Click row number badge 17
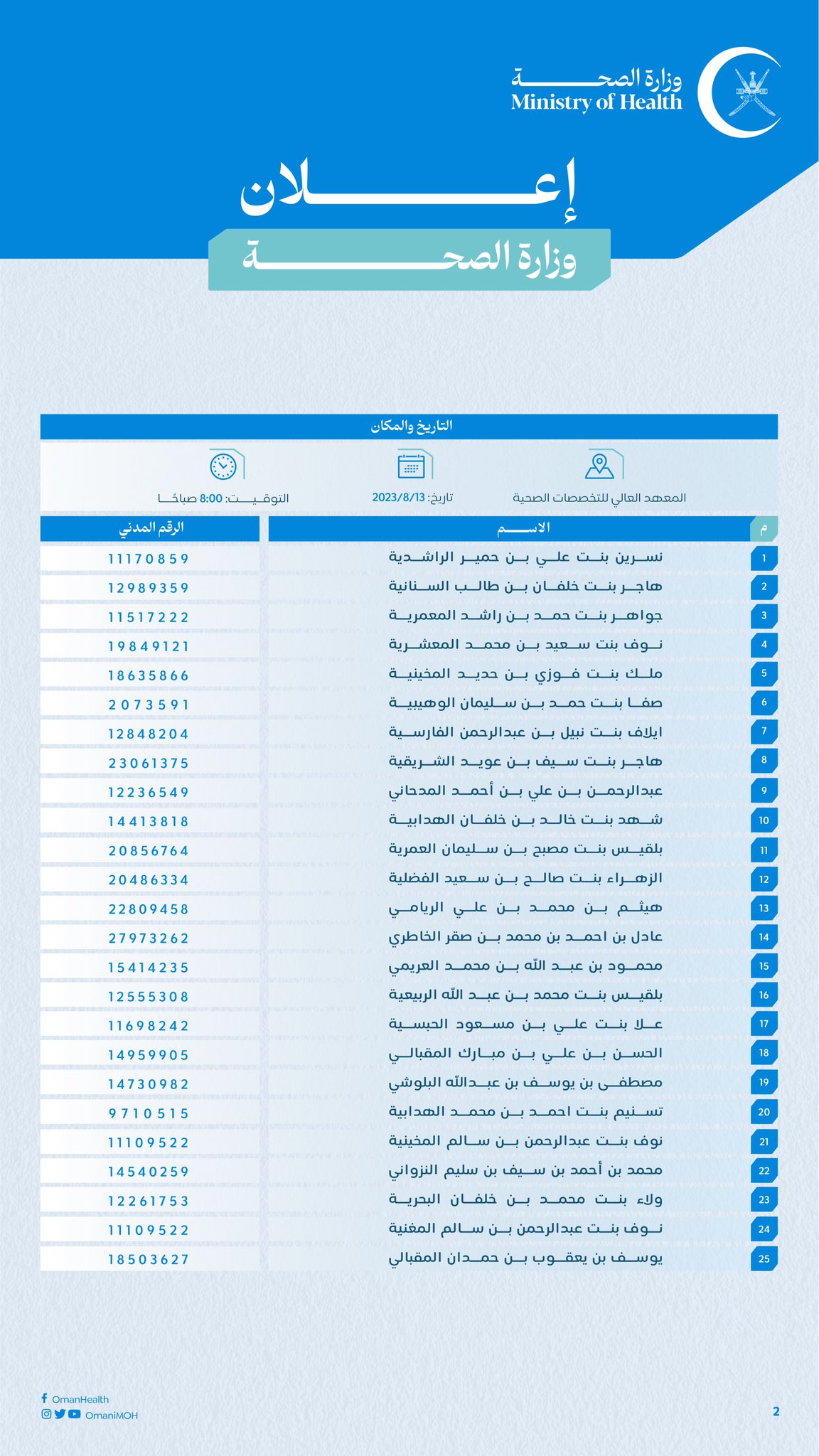 coord(764,1024)
